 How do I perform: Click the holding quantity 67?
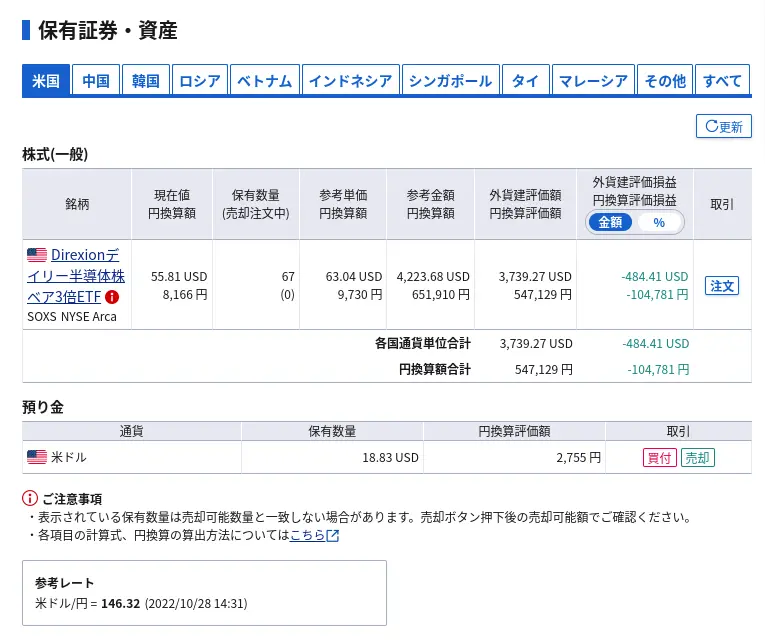click(x=288, y=277)
